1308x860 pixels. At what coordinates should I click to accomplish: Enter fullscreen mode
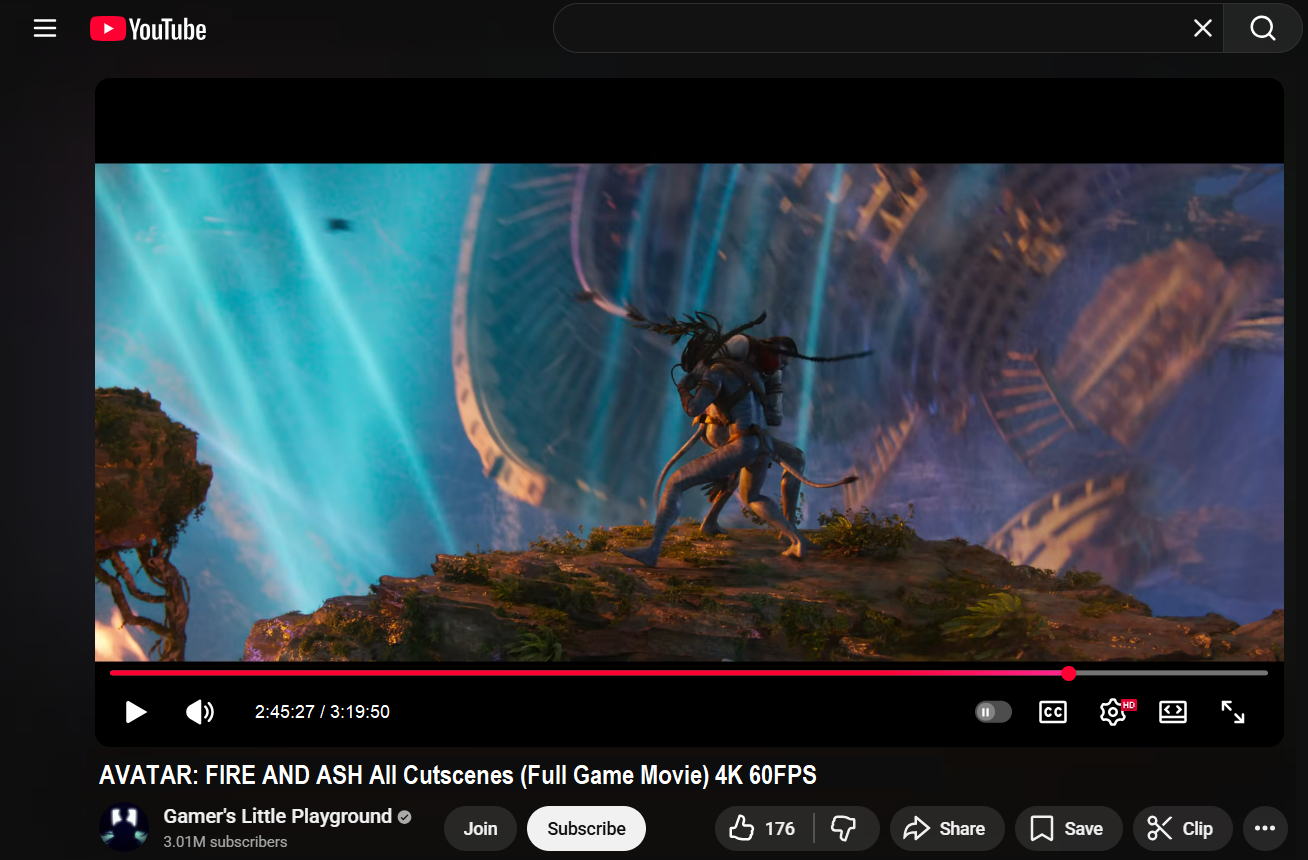pos(1233,712)
